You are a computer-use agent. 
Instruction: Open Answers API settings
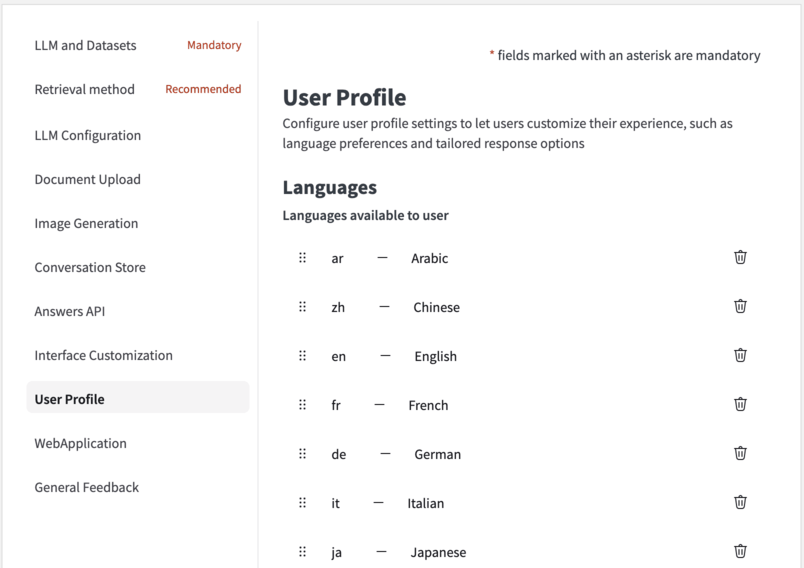(70, 312)
